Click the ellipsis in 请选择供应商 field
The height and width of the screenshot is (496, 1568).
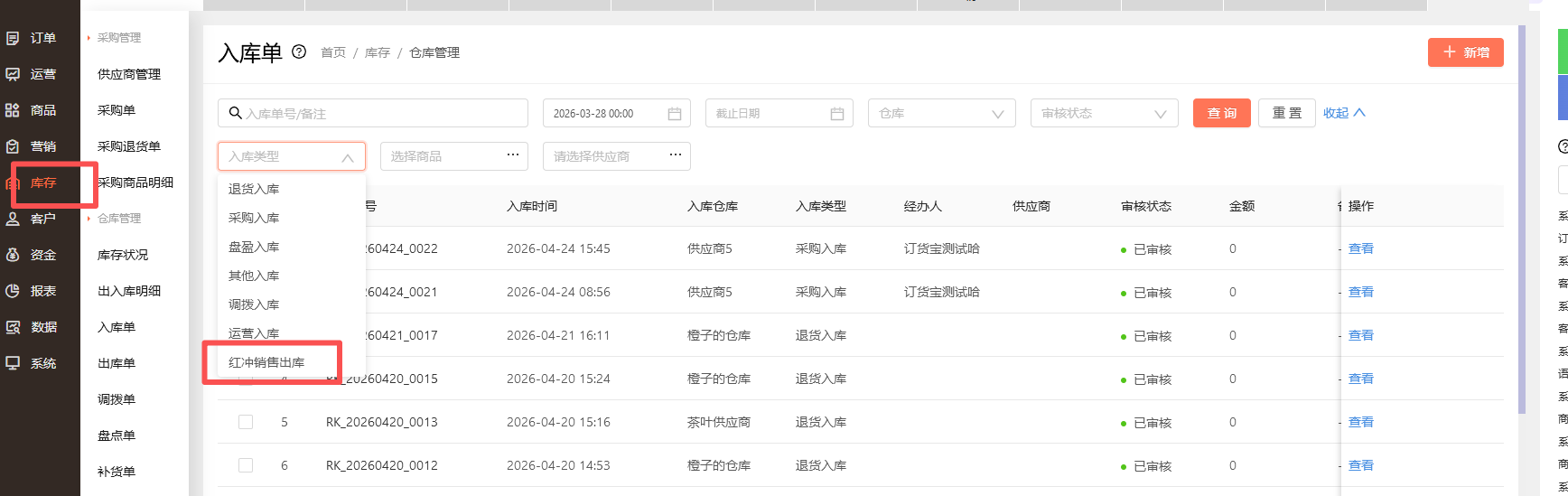click(675, 155)
